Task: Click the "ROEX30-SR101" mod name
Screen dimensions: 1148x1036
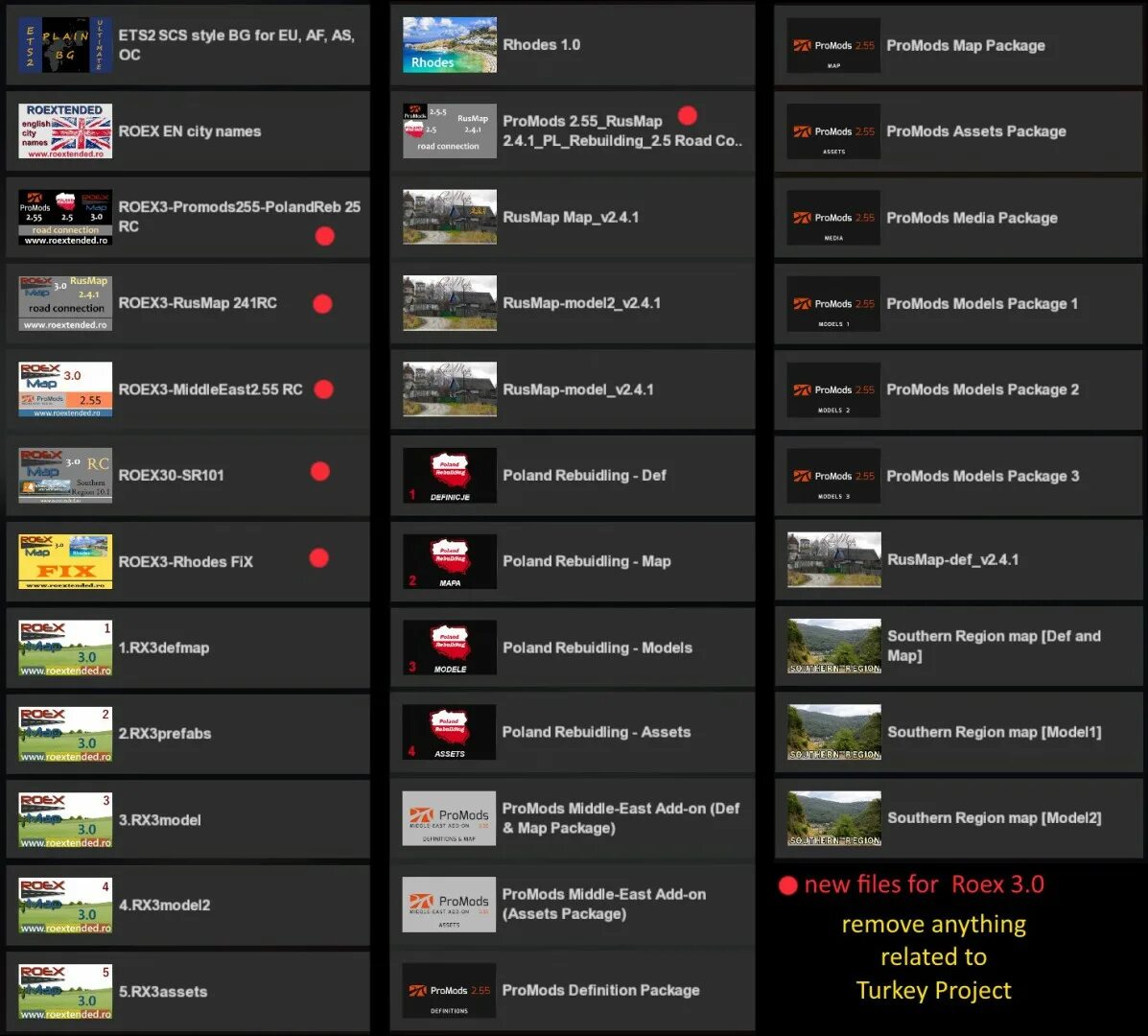Action: coord(172,475)
